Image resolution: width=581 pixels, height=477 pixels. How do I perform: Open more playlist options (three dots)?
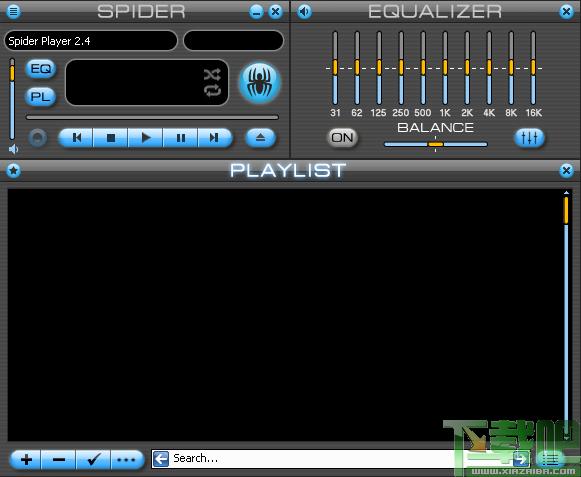(127, 460)
